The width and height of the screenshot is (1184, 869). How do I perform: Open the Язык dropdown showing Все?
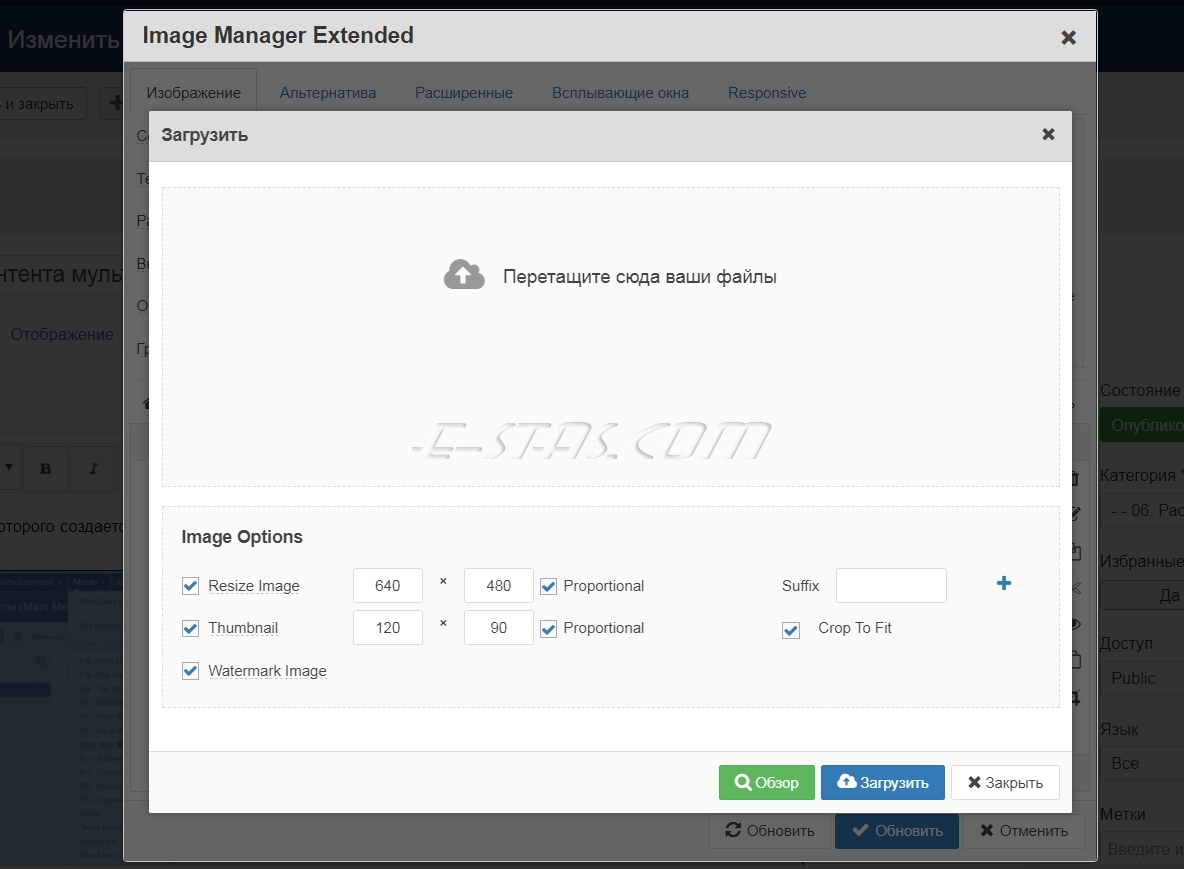click(x=1142, y=763)
